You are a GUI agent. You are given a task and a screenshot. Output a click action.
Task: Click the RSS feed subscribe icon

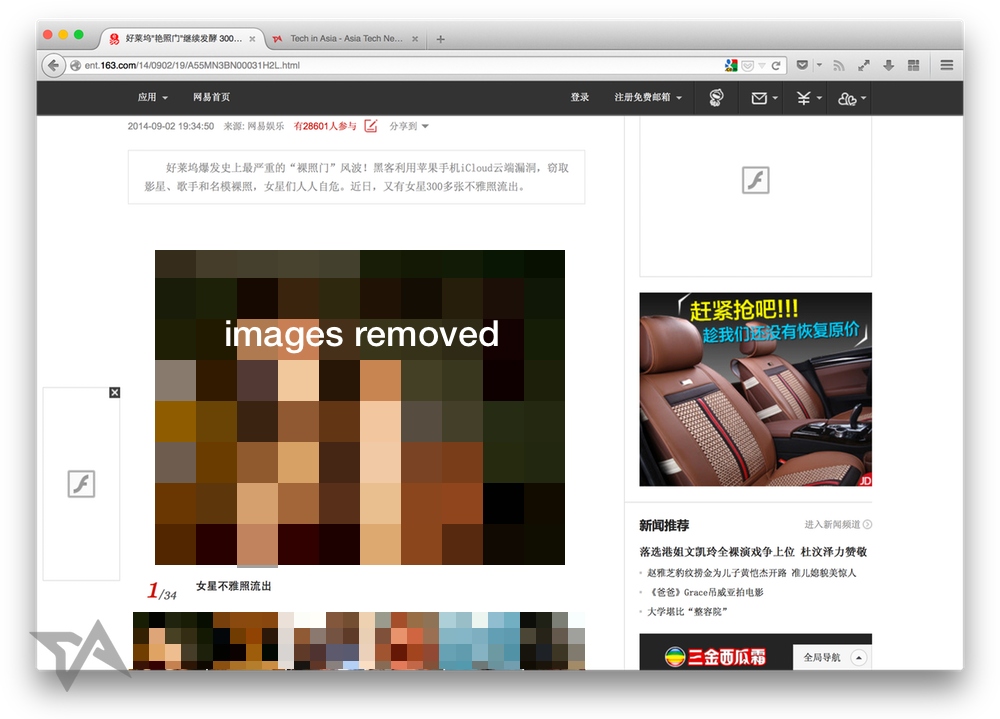[x=839, y=65]
